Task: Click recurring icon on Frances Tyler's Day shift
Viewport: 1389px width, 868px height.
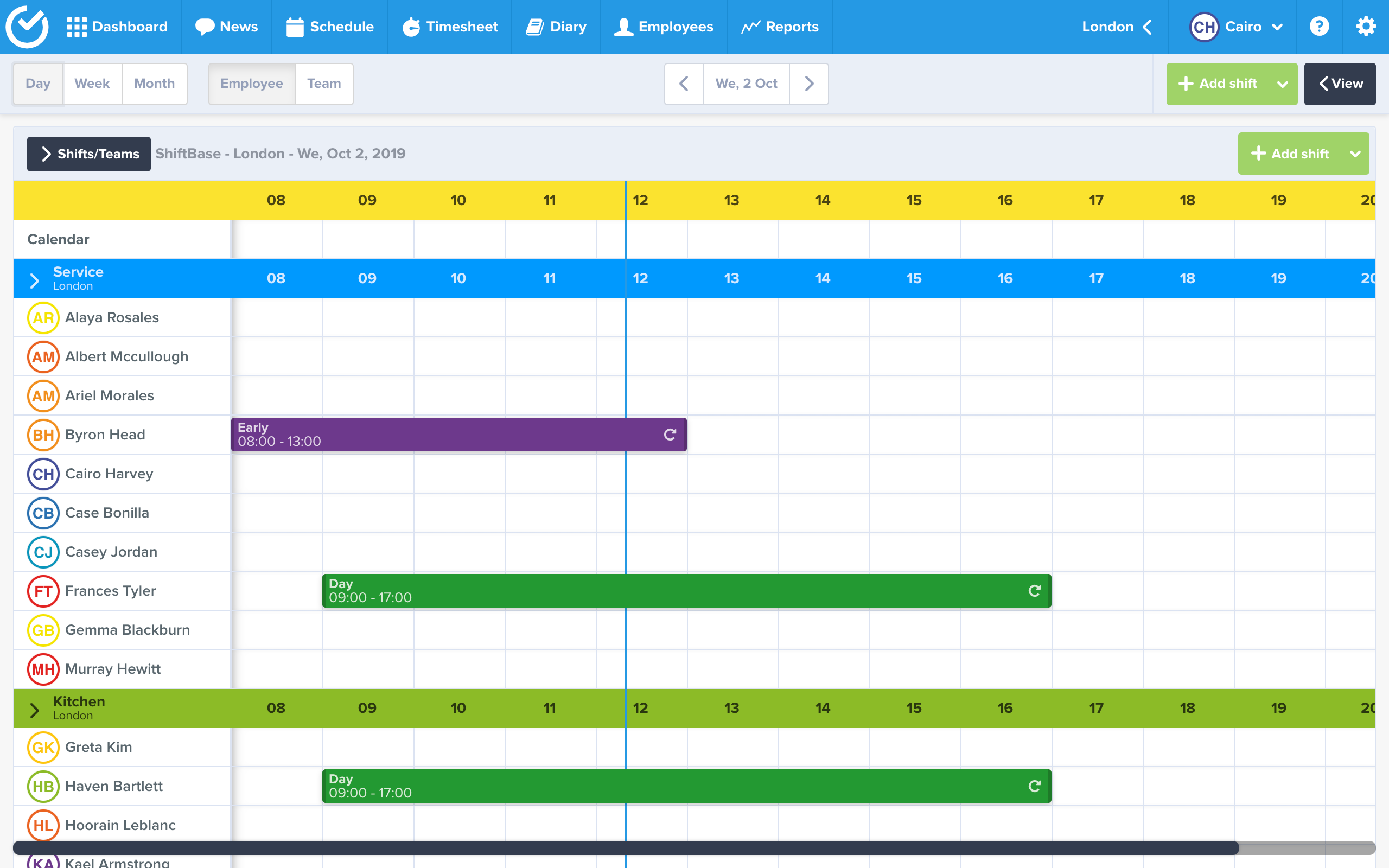Action: coord(1034,591)
